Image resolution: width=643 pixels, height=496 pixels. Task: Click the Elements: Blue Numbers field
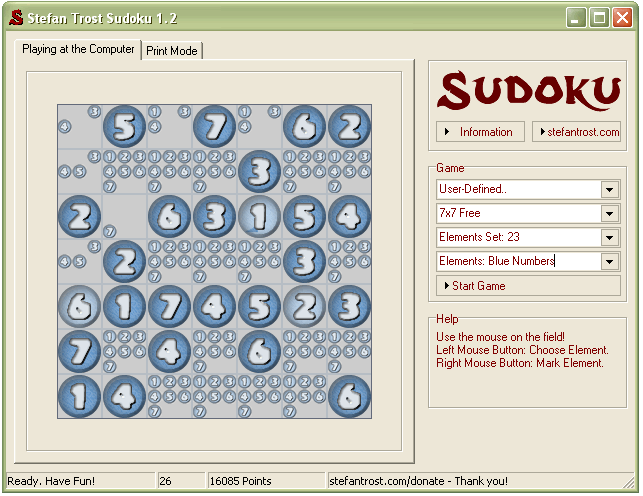(x=518, y=261)
